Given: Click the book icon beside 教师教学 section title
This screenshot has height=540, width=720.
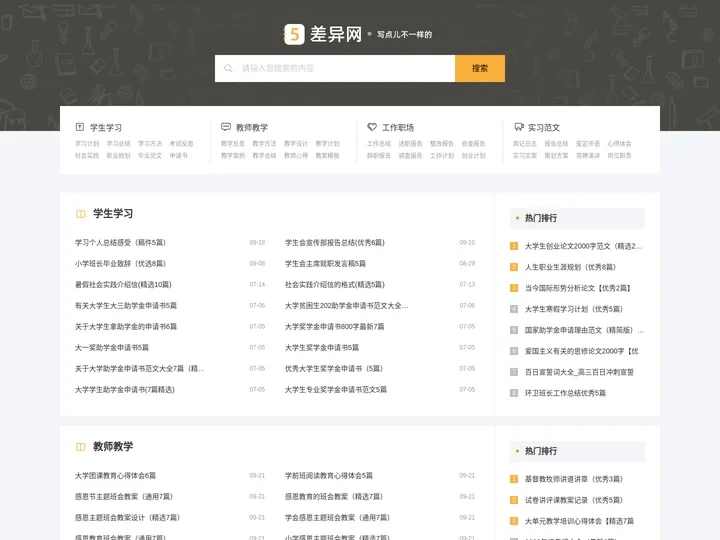Looking at the screenshot, I should (81, 447).
